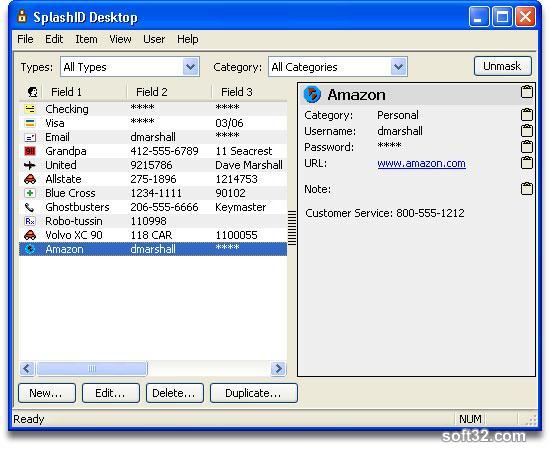Click the Edit... button below the list
The height and width of the screenshot is (450, 550).
point(110,393)
